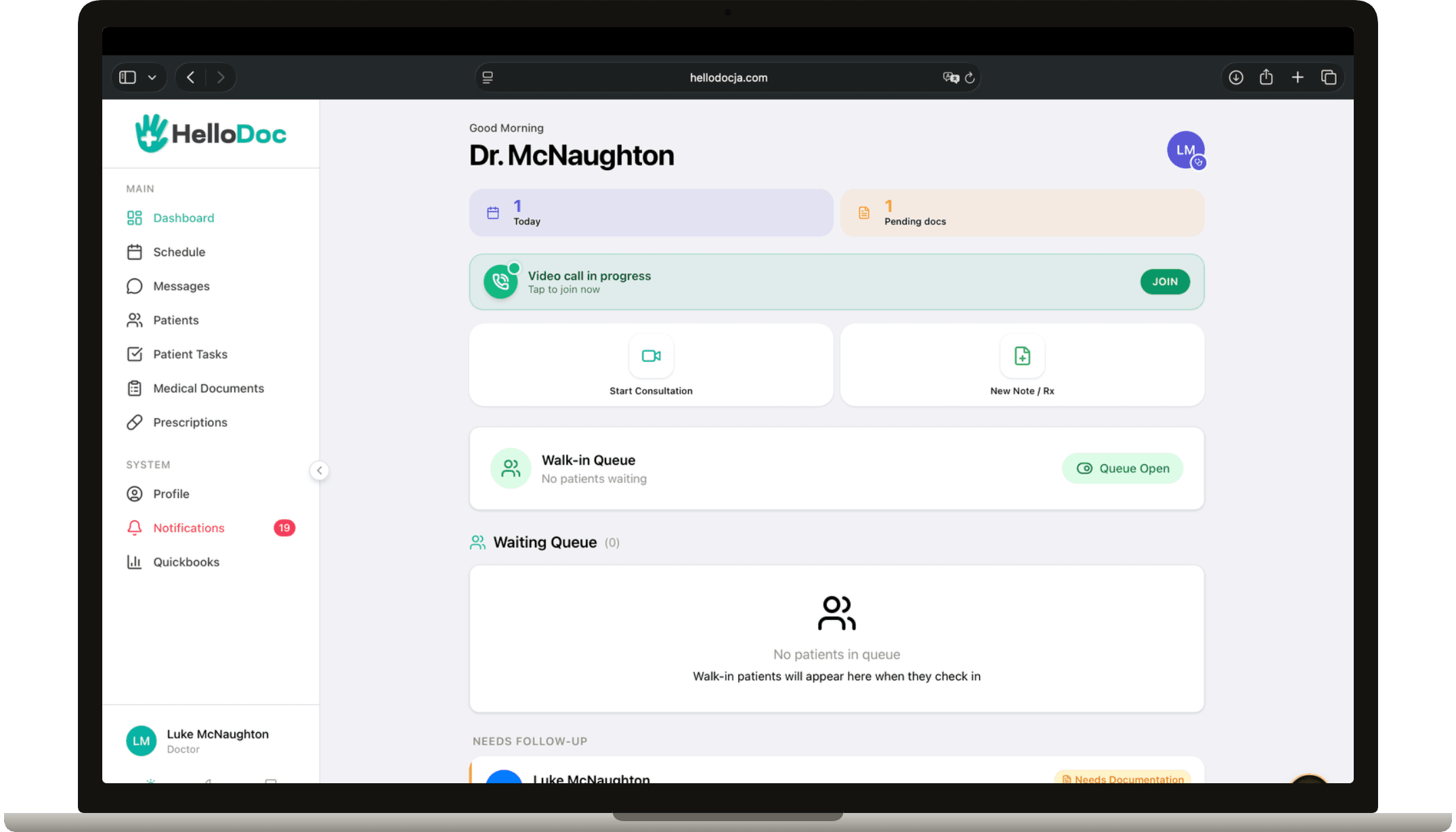Click the Needs Documentation tag
Image resolution: width=1456 pixels, height=832 pixels.
[1123, 778]
